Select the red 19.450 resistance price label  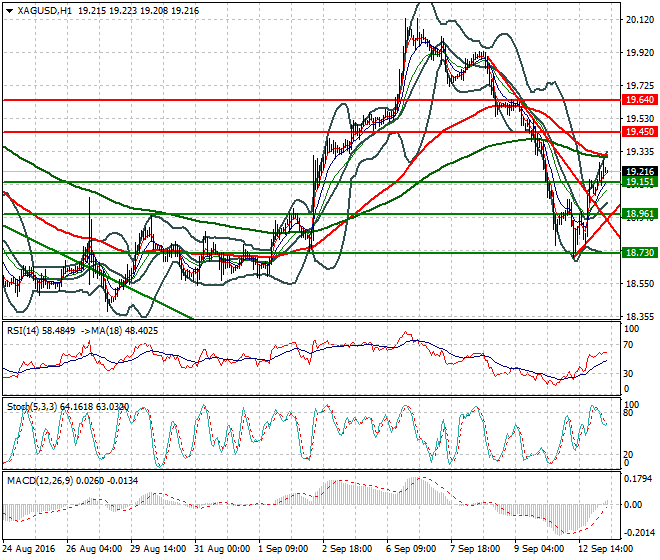coord(640,132)
